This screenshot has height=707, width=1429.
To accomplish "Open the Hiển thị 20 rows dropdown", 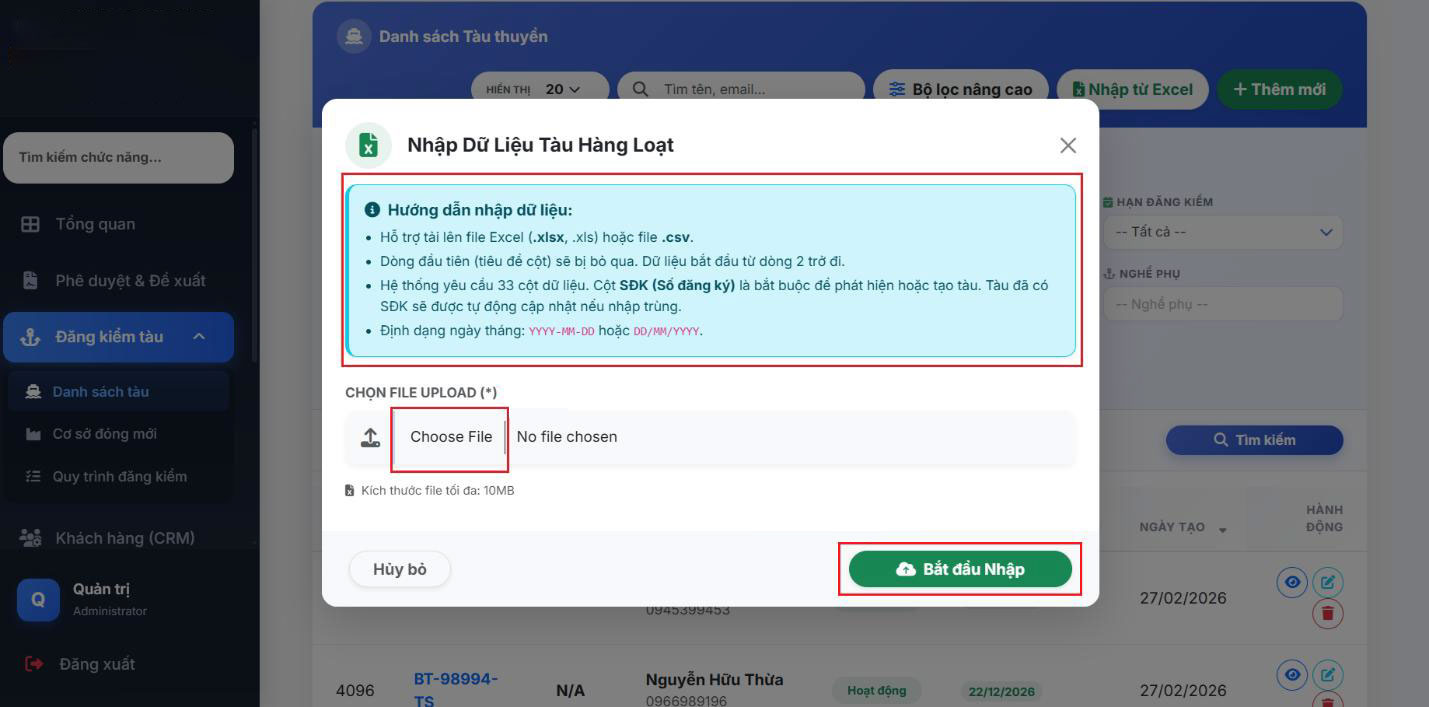I will [x=540, y=89].
